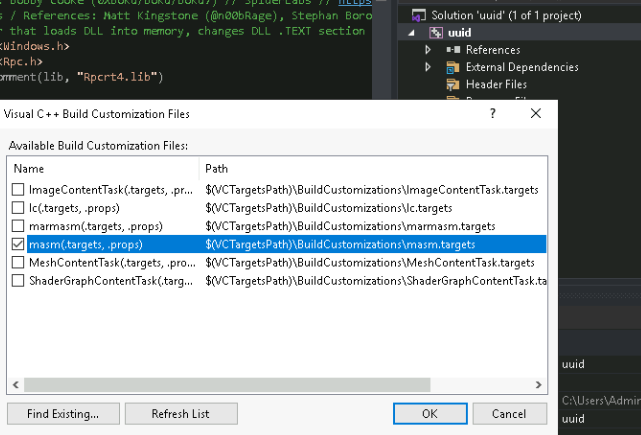Click the References icon
Screen dimensions: 641x435
(453, 50)
